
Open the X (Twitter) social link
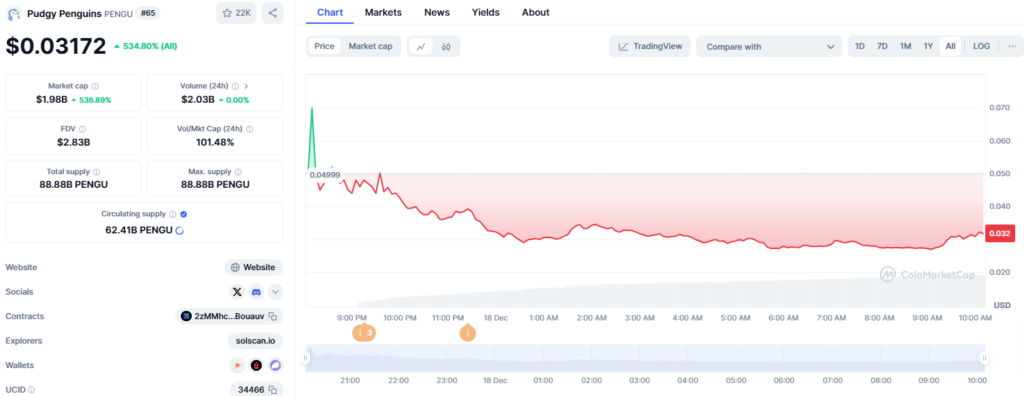pyautogui.click(x=237, y=292)
